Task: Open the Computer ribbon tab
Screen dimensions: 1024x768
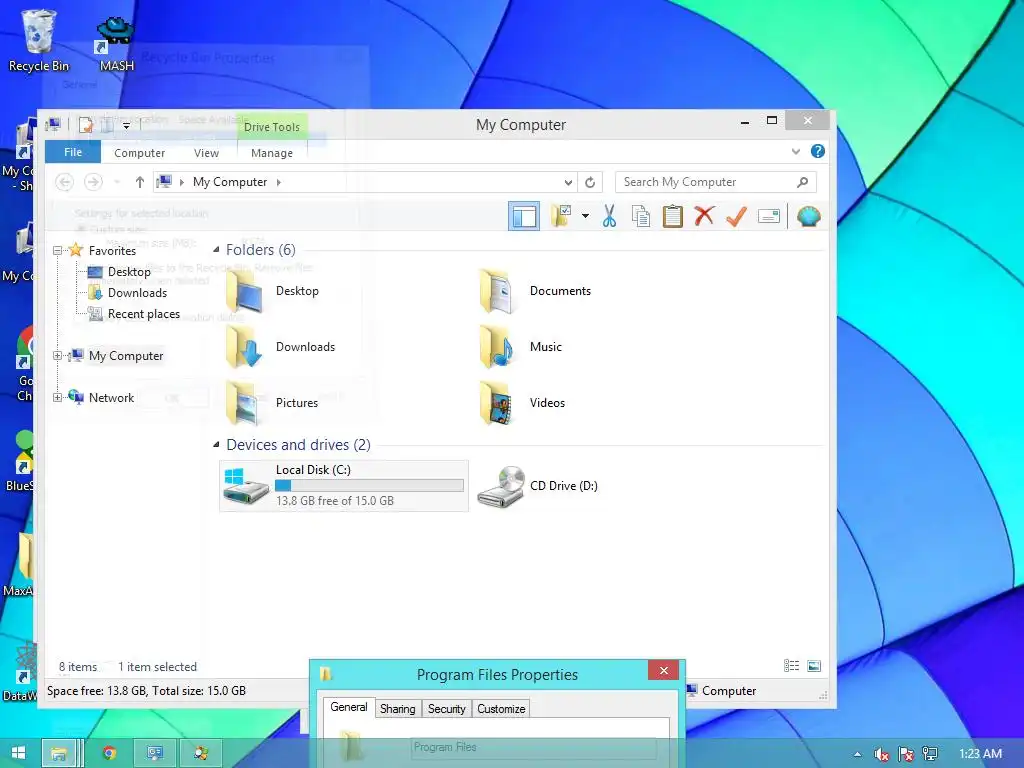Action: 139,153
